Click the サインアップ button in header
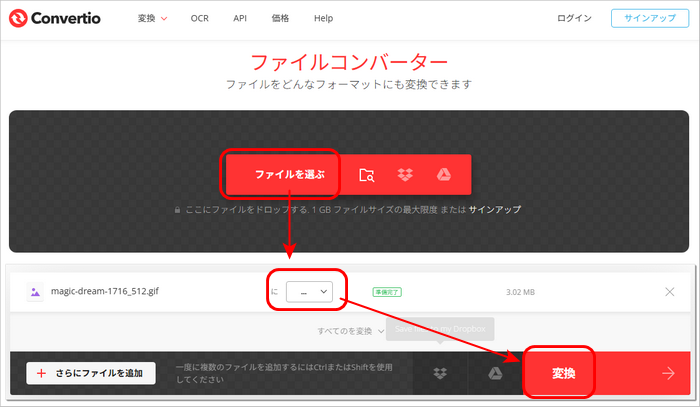Screen dimensions: 700x407 tap(650, 18)
